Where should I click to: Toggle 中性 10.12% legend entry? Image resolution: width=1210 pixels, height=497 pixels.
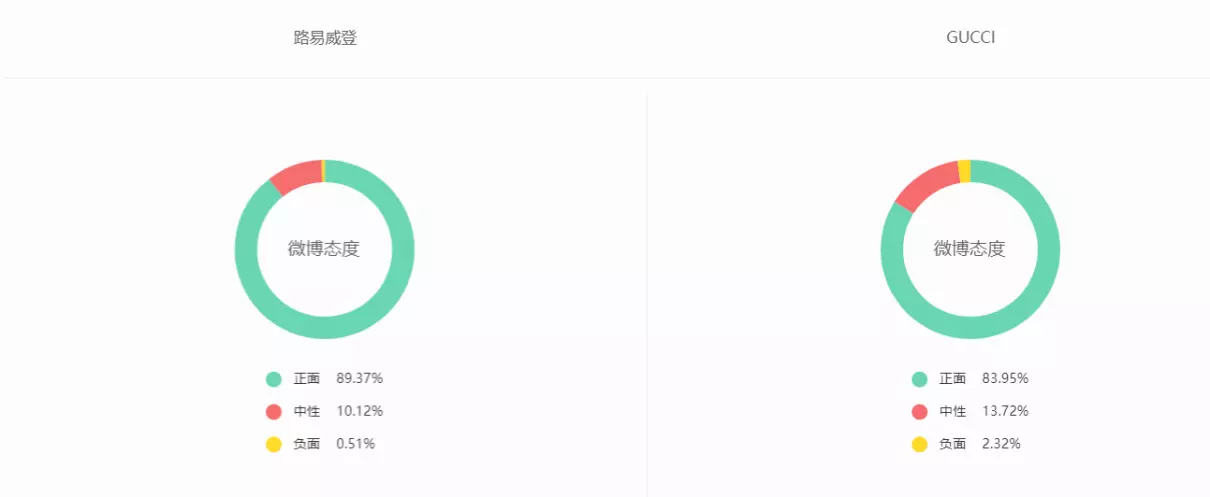[x=325, y=411]
